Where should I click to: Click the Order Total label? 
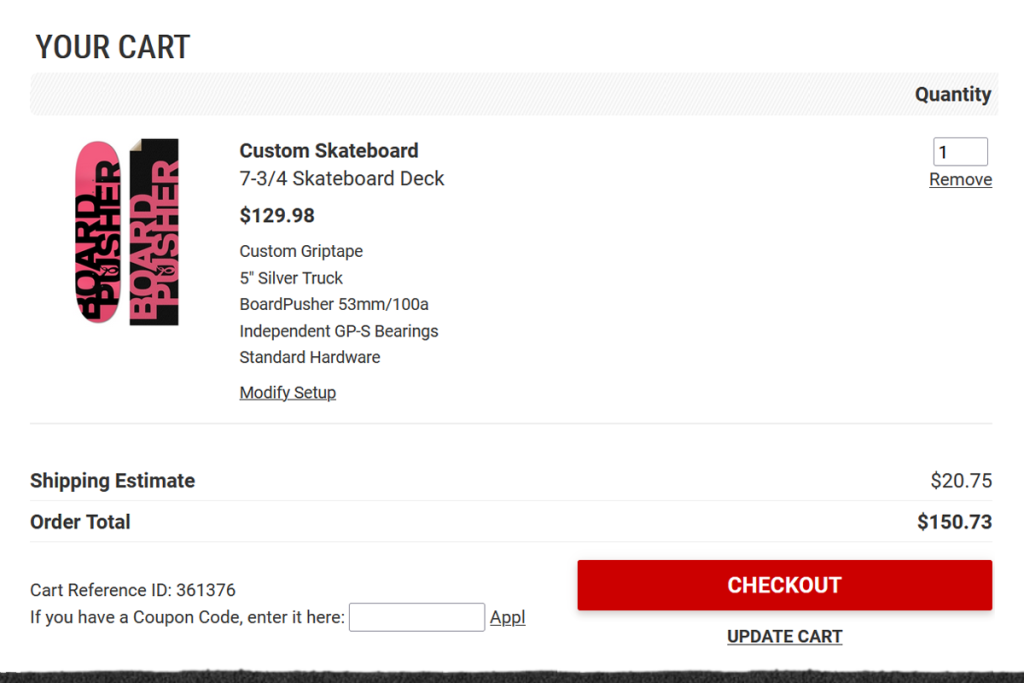(x=80, y=522)
